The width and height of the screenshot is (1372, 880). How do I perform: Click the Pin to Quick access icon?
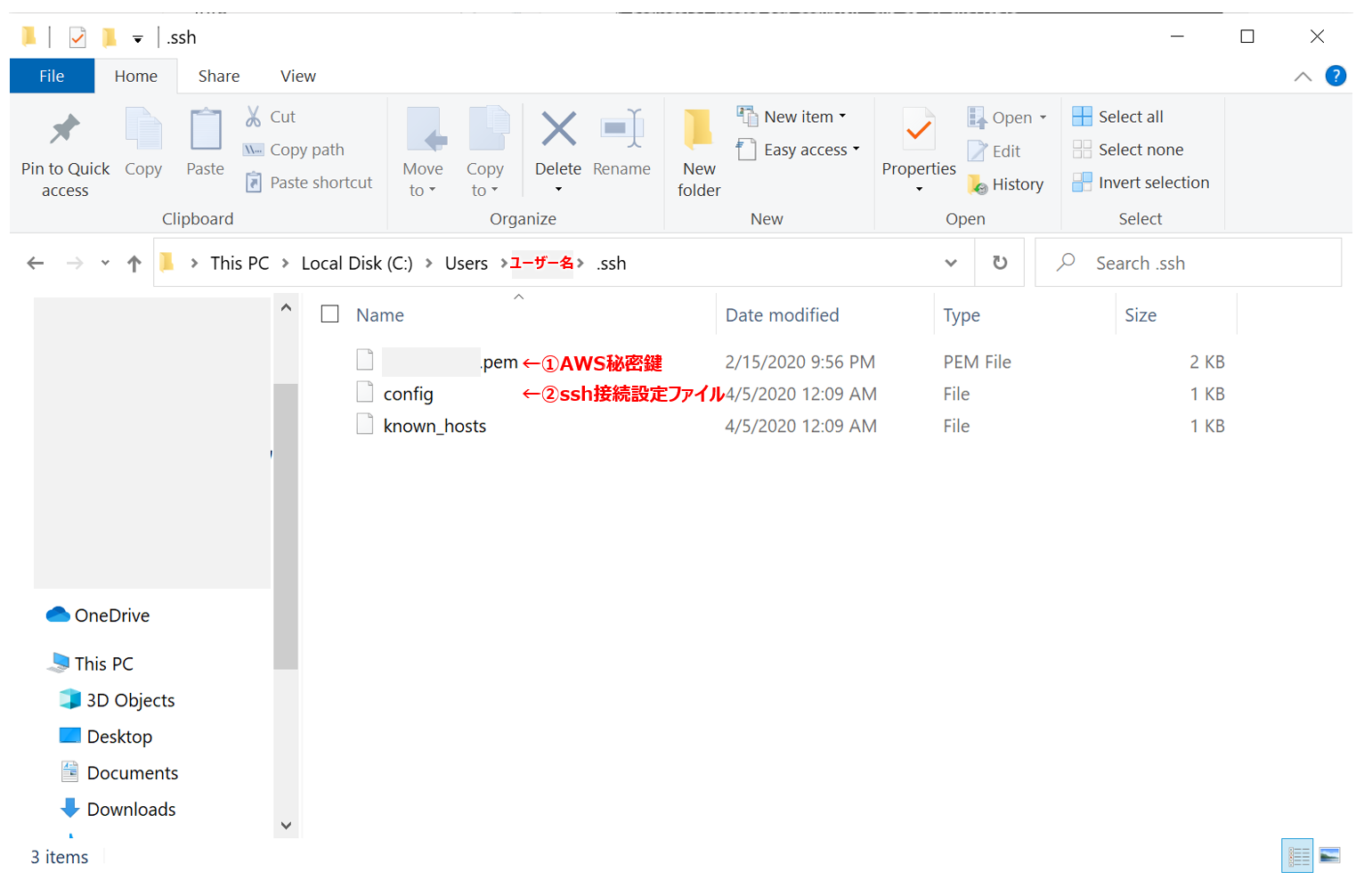[65, 130]
